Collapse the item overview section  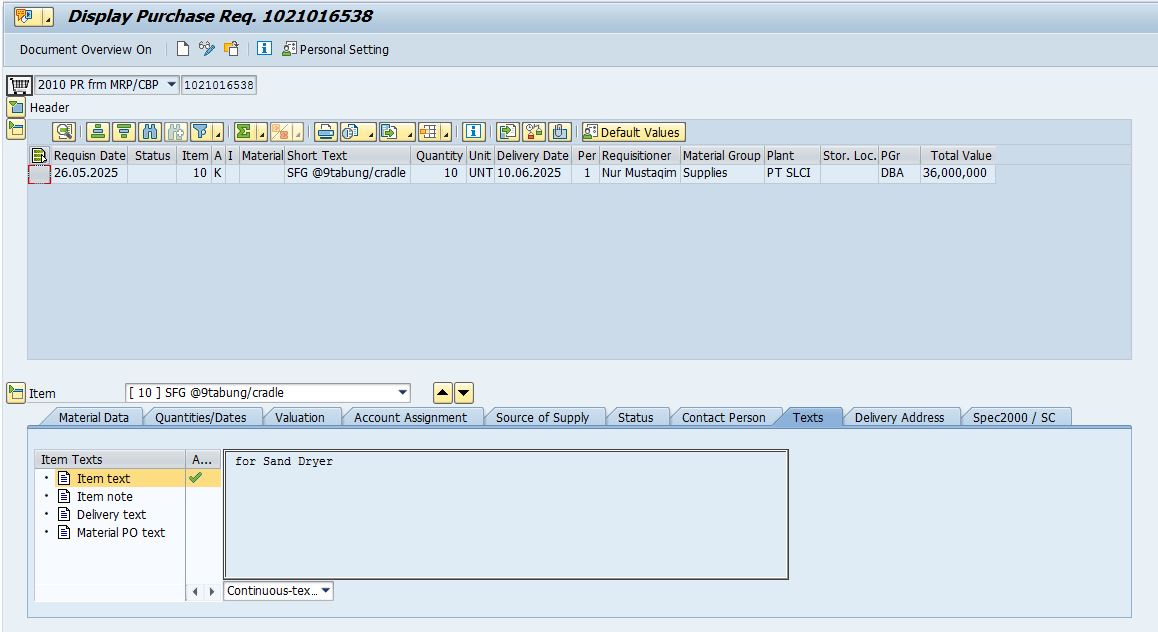(16, 130)
